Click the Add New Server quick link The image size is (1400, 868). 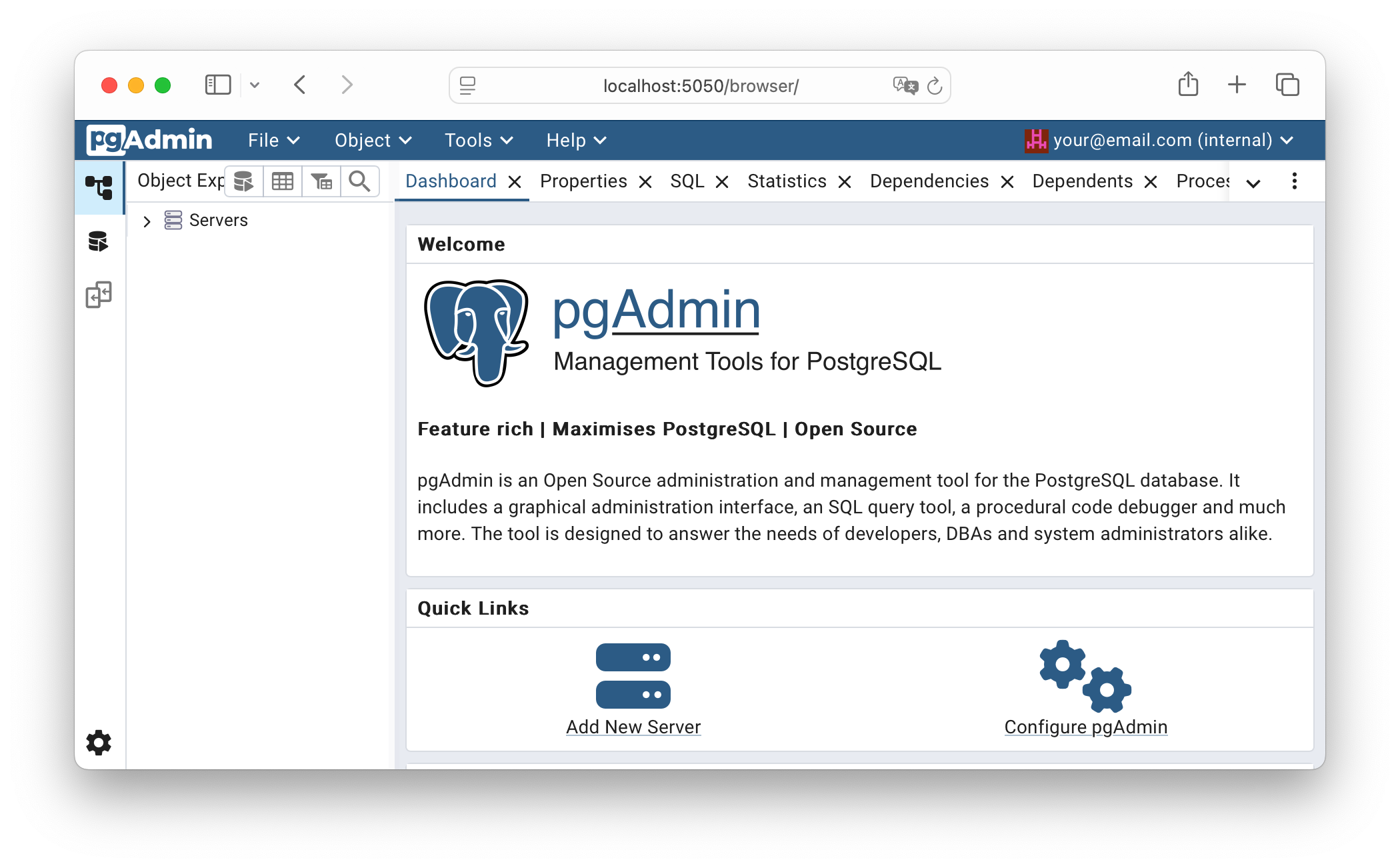(x=633, y=727)
